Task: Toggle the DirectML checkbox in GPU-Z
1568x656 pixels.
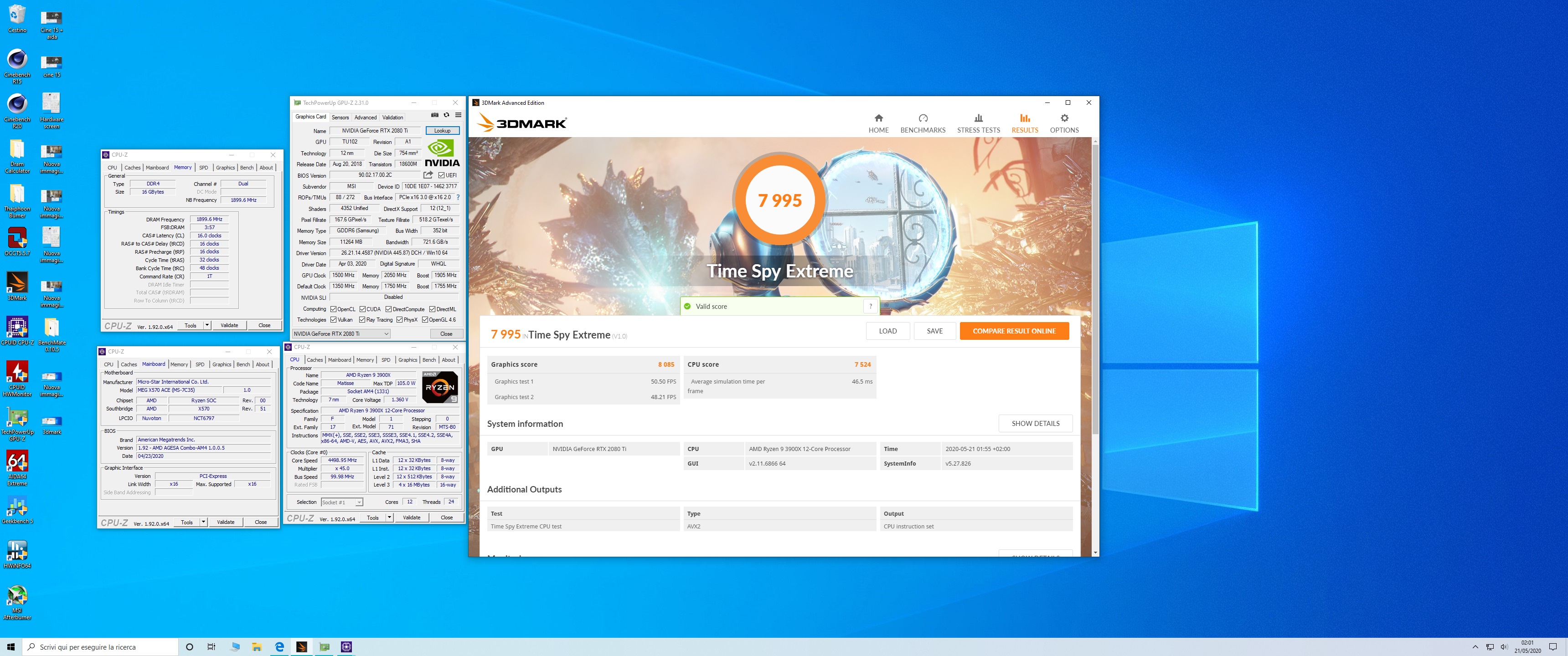Action: [432, 309]
